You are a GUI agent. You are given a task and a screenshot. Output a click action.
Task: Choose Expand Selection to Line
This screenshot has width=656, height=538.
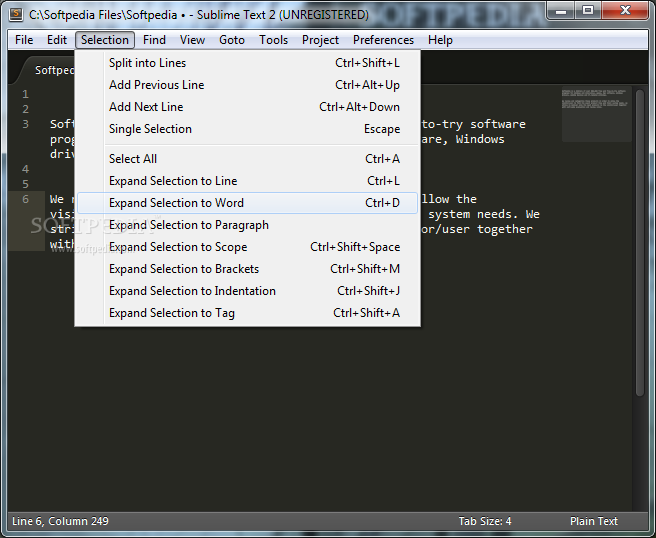coord(247,181)
